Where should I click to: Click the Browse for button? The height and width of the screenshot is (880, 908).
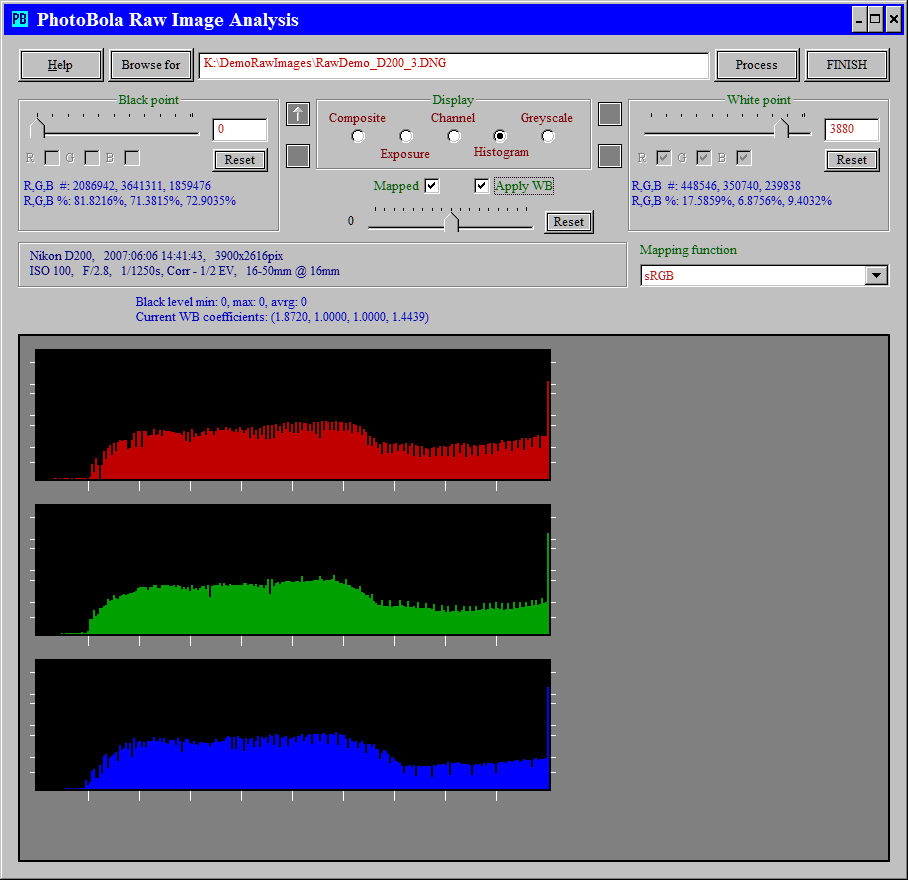point(151,65)
